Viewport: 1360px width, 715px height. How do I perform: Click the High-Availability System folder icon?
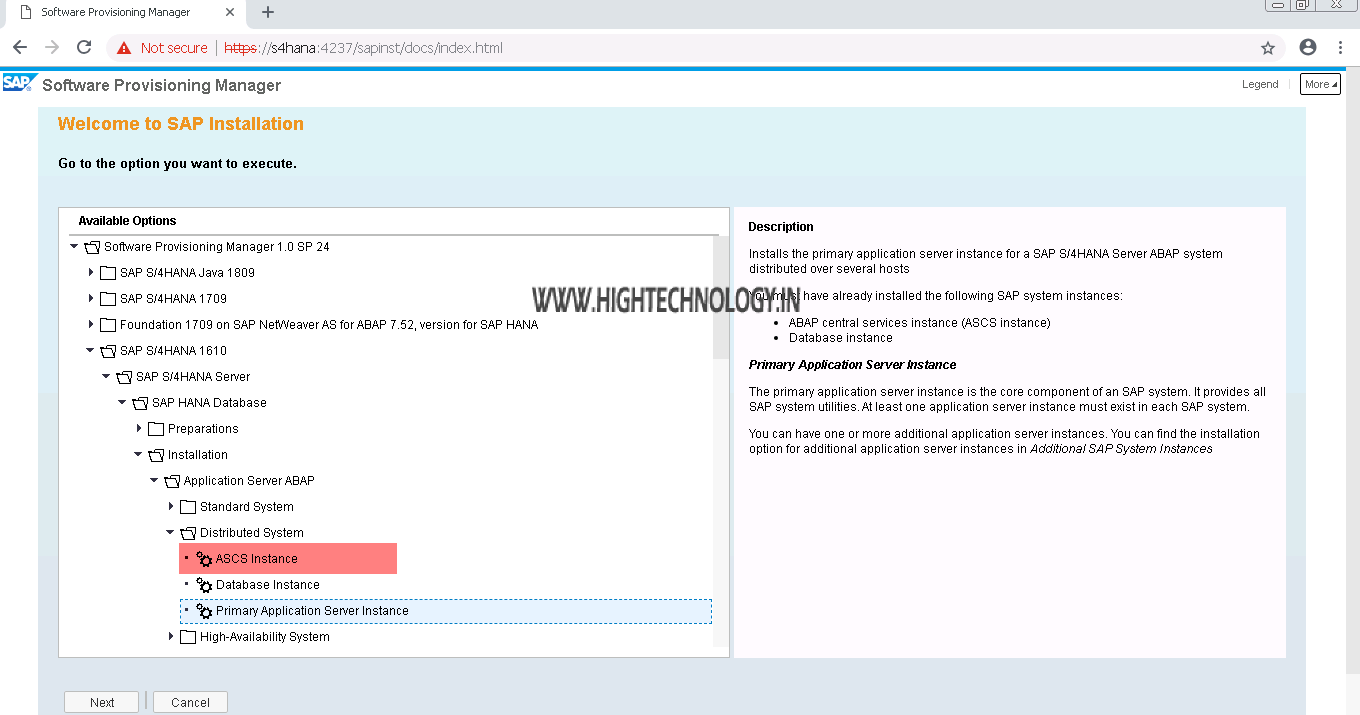[188, 637]
